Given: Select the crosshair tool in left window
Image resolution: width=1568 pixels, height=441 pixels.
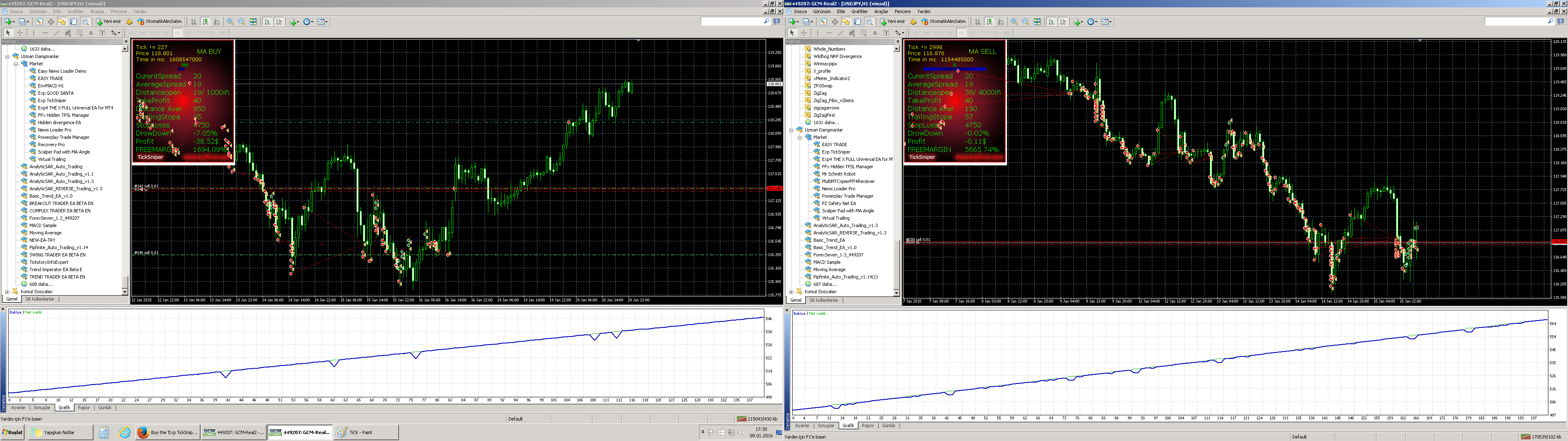Looking at the screenshot, I should 20,33.
